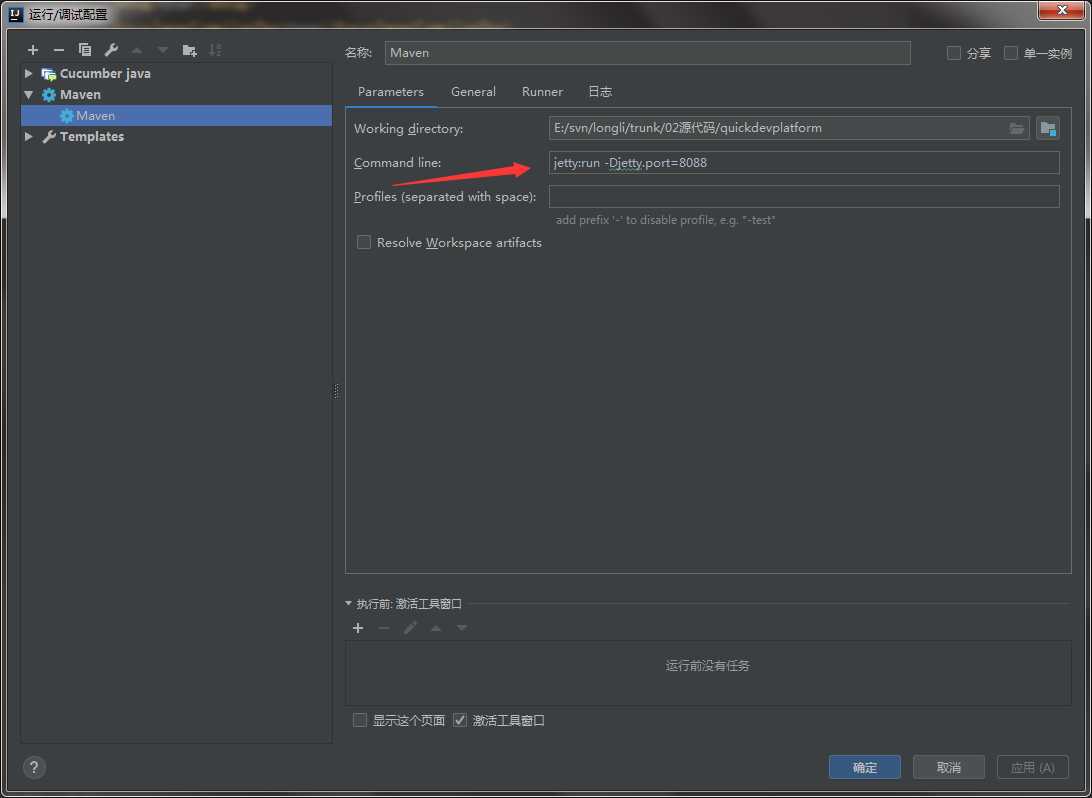Click the splitter handle between panels

336,391
